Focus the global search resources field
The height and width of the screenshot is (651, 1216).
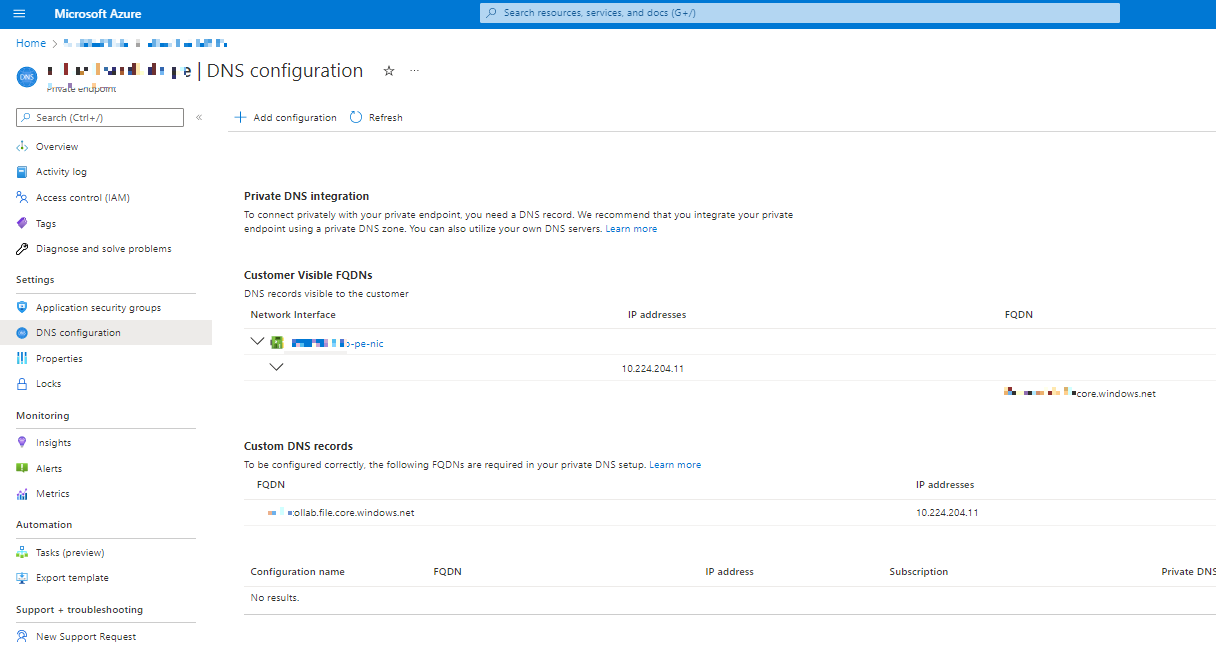point(800,13)
